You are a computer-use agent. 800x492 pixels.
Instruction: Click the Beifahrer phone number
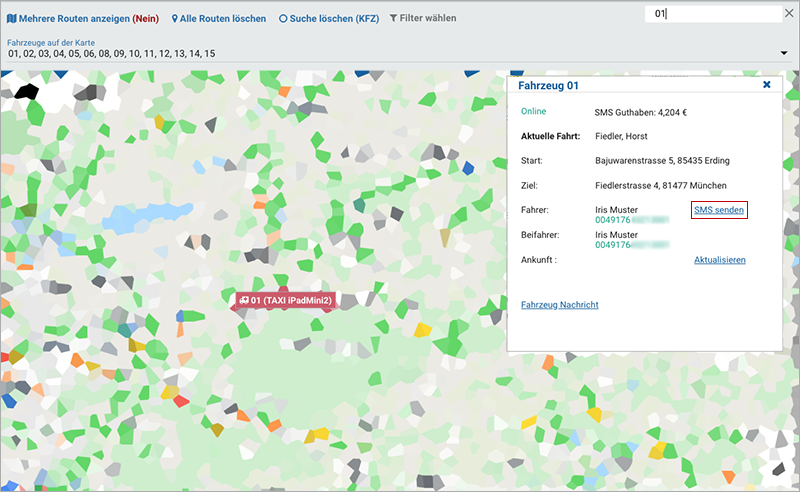[631, 244]
